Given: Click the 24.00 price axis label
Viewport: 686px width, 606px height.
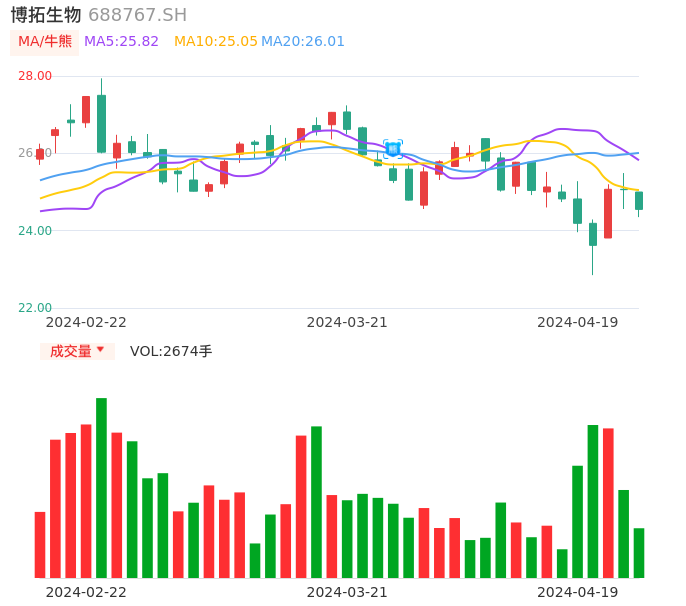Looking at the screenshot, I should (35, 231).
